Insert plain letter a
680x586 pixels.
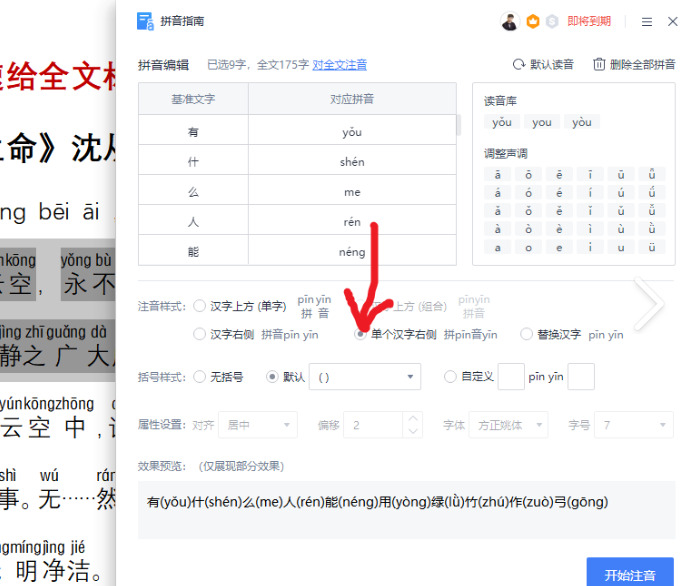(497, 247)
